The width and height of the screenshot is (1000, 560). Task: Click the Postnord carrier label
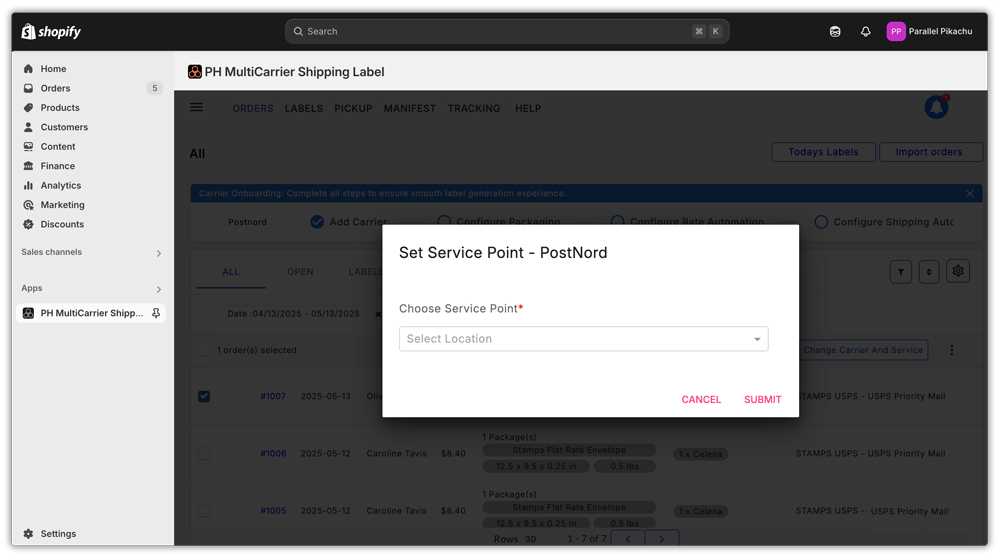click(x=247, y=222)
